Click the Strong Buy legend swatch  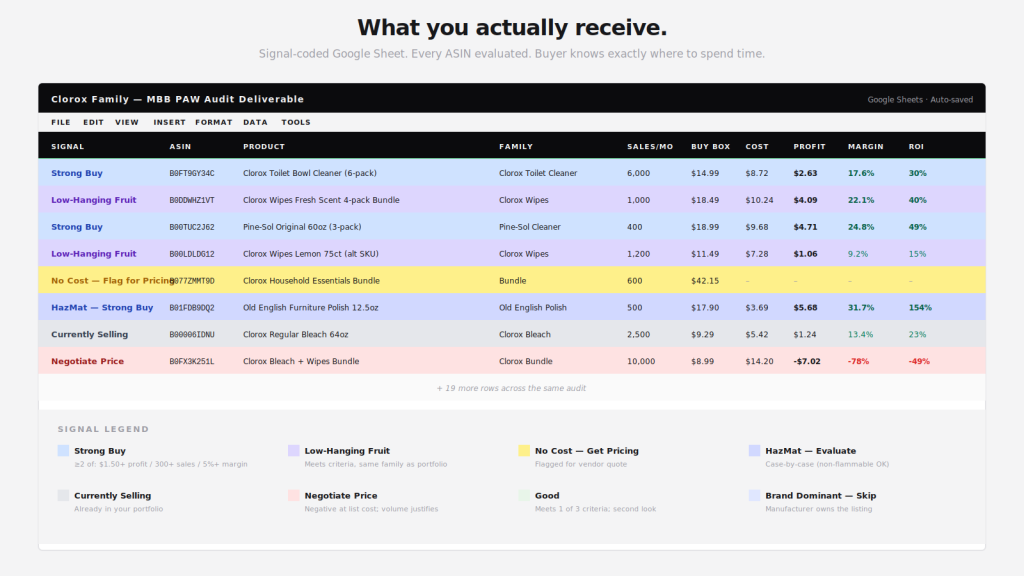point(63,451)
